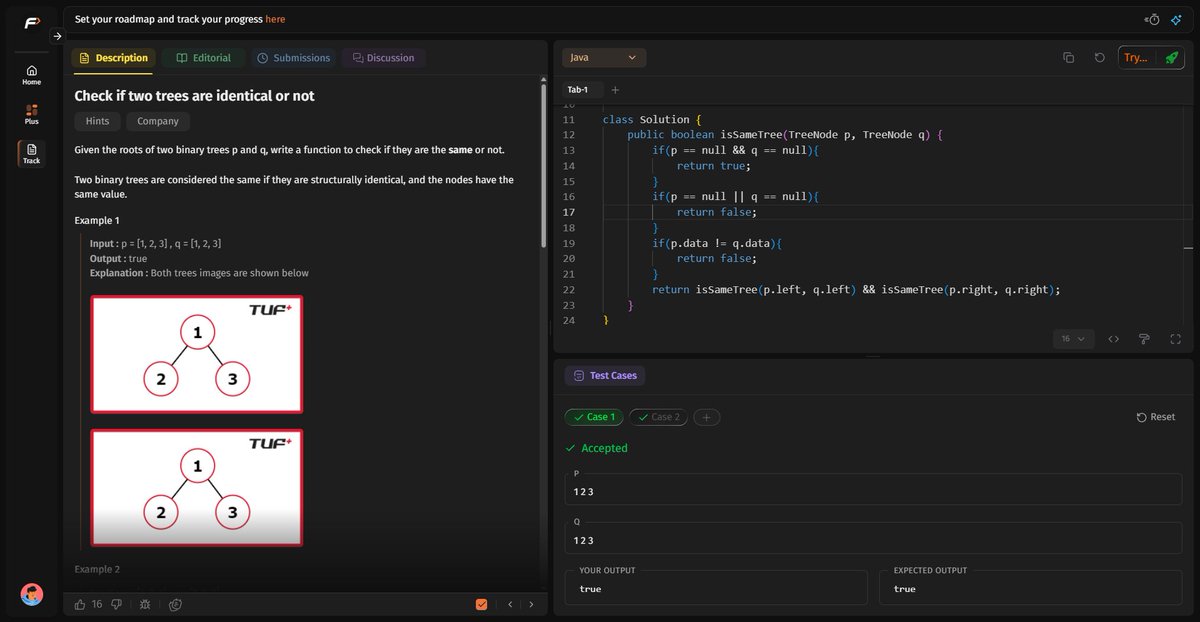Like the problem with thumbs up
Viewport: 1200px width, 622px height.
pos(80,604)
